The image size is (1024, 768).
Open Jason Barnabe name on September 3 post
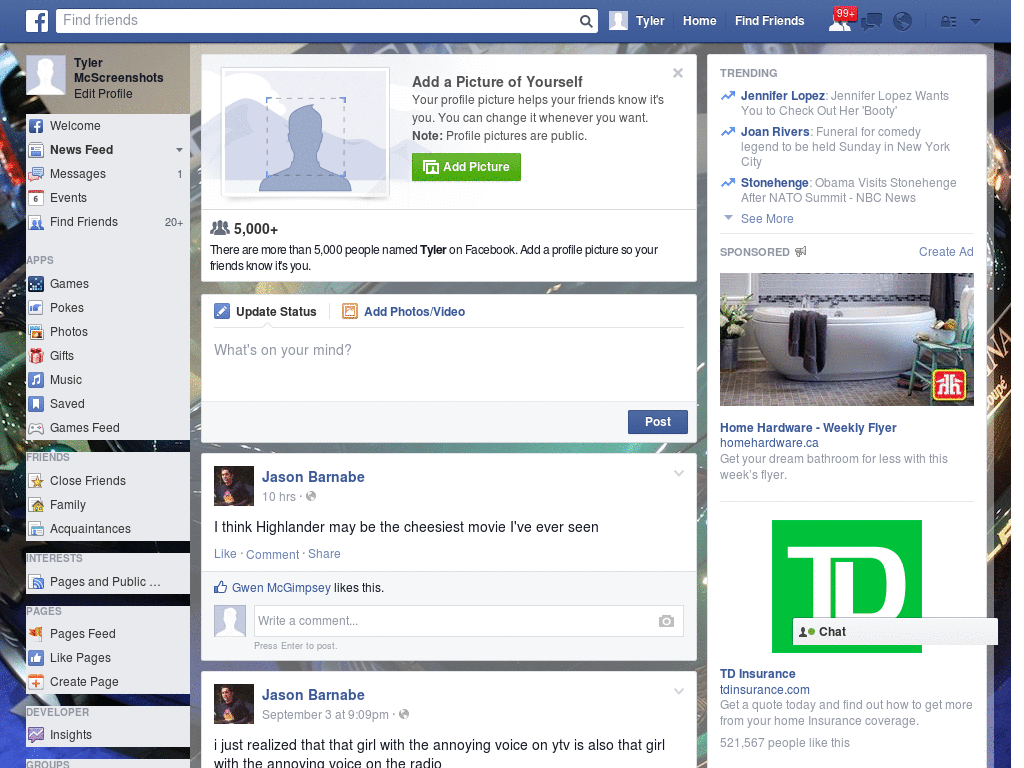(x=313, y=695)
